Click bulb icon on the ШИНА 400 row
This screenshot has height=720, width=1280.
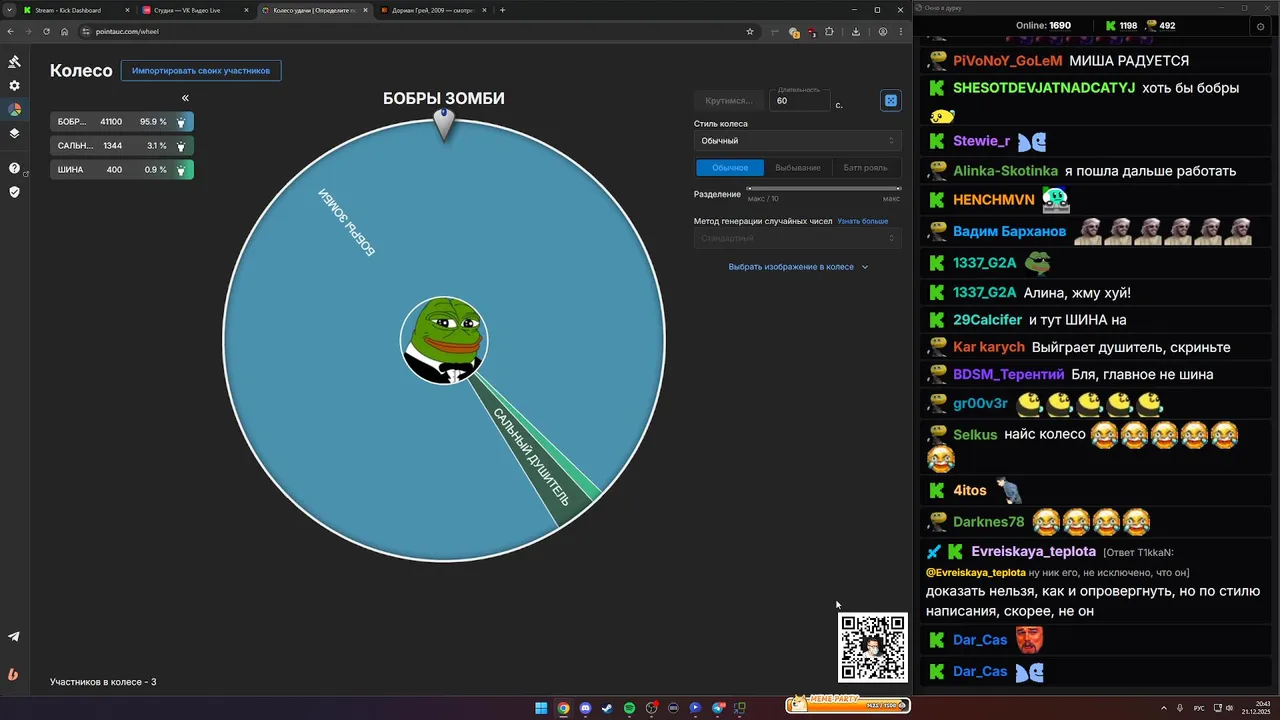tap(181, 170)
